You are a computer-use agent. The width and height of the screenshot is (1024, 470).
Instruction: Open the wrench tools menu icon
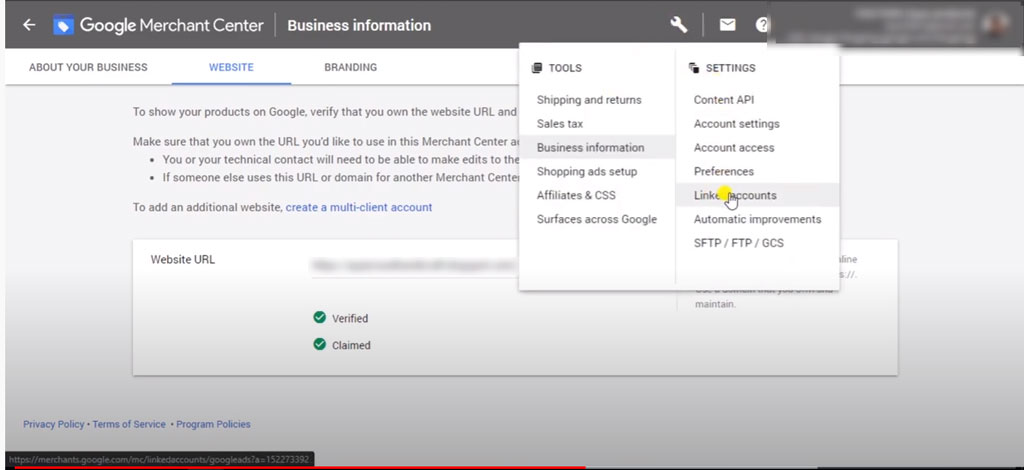679,25
